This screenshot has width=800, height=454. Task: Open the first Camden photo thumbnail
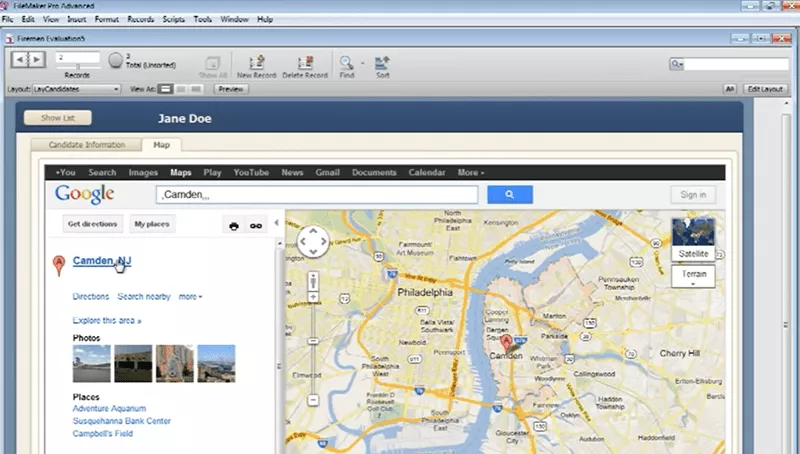(x=91, y=364)
